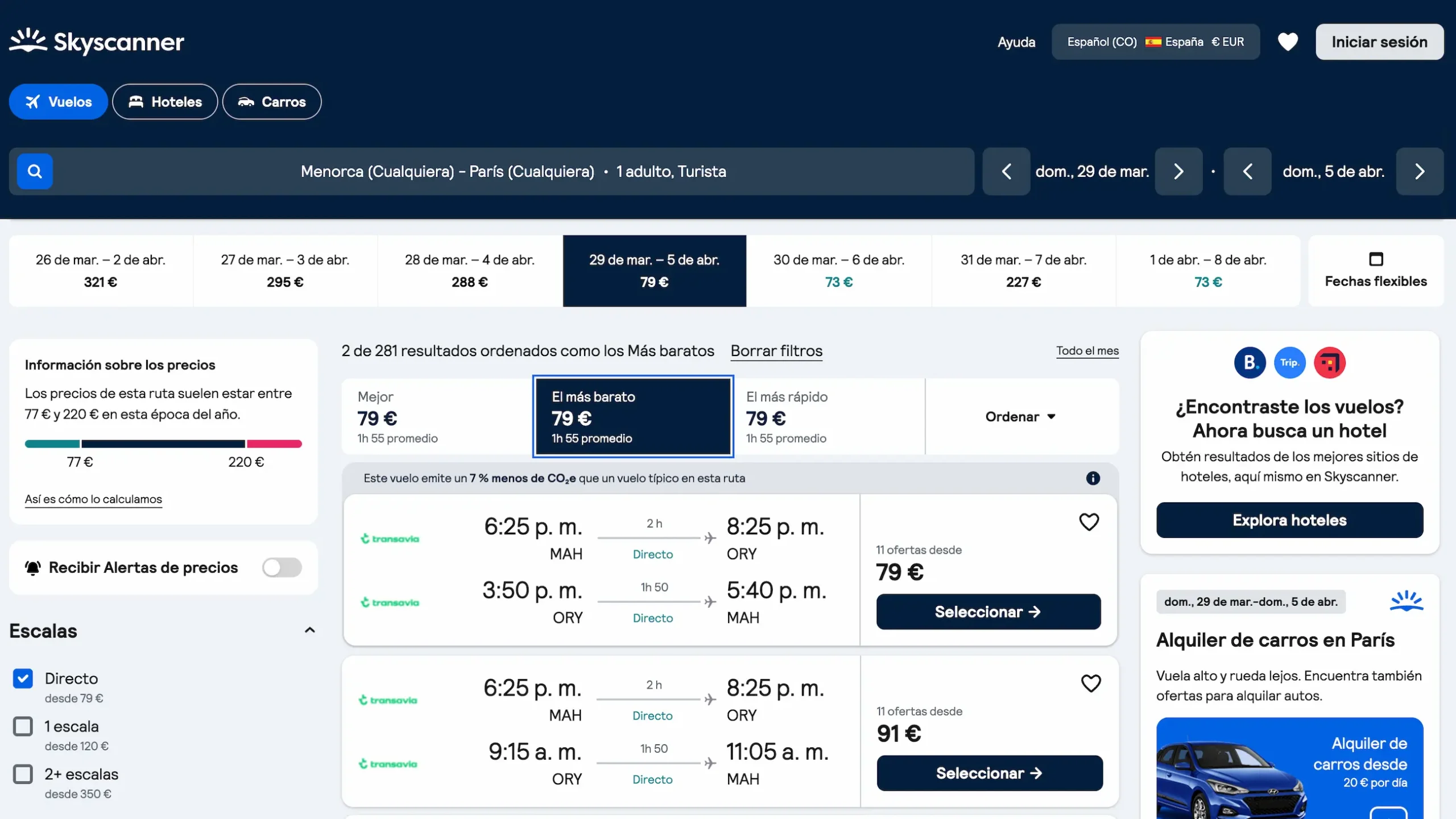Screen dimensions: 1456x819
Task: Click the search magnifier icon
Action: 35,171
